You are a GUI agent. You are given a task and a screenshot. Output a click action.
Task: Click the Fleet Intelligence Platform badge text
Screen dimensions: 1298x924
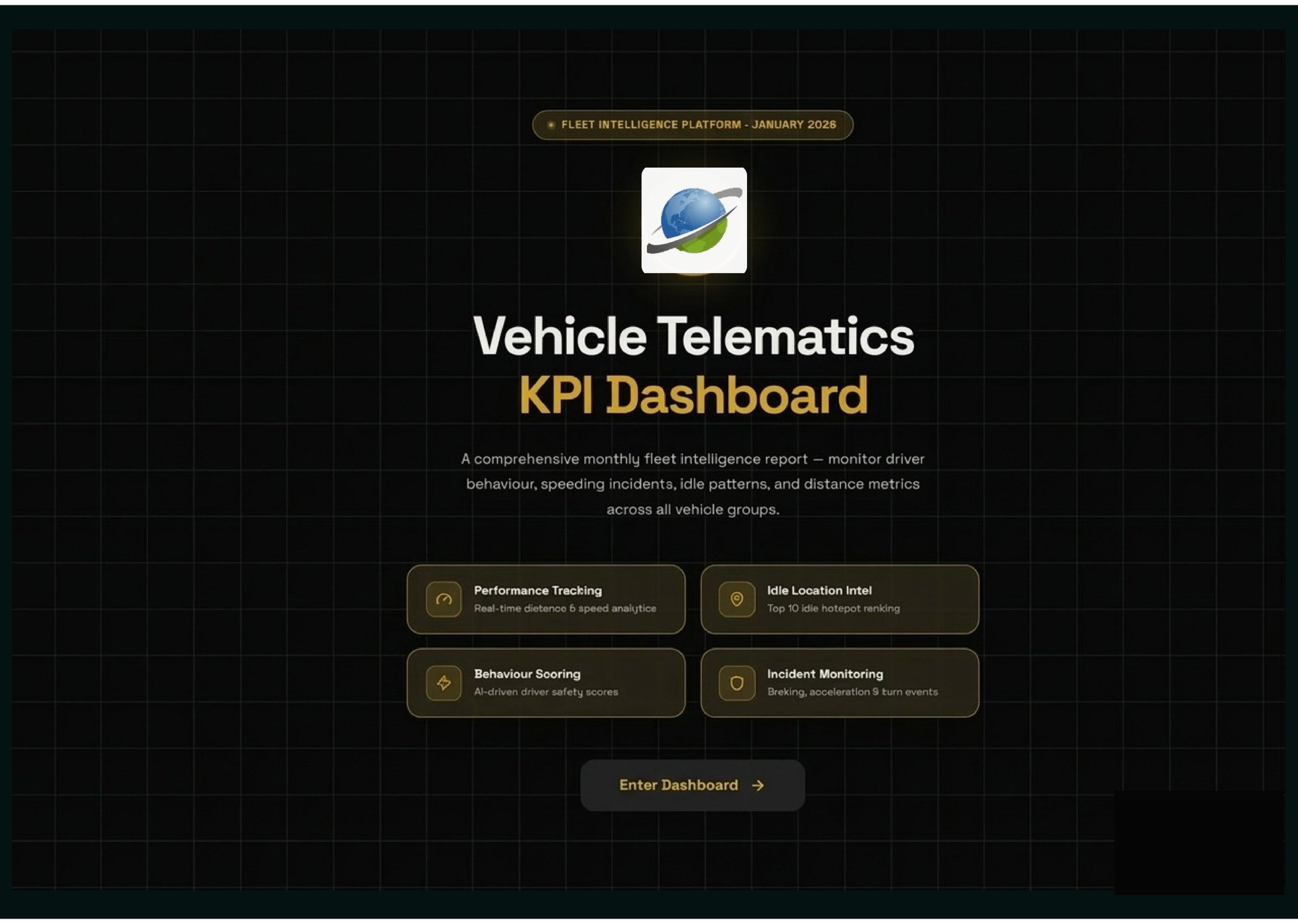tap(698, 125)
